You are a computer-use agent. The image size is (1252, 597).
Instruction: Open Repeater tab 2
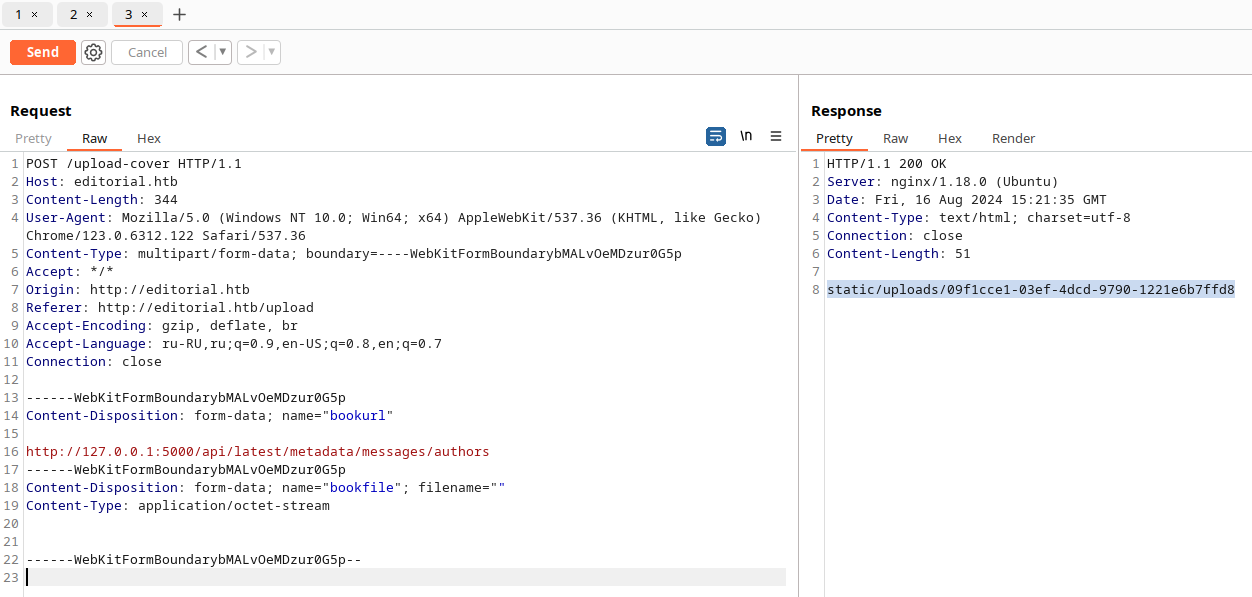click(74, 14)
